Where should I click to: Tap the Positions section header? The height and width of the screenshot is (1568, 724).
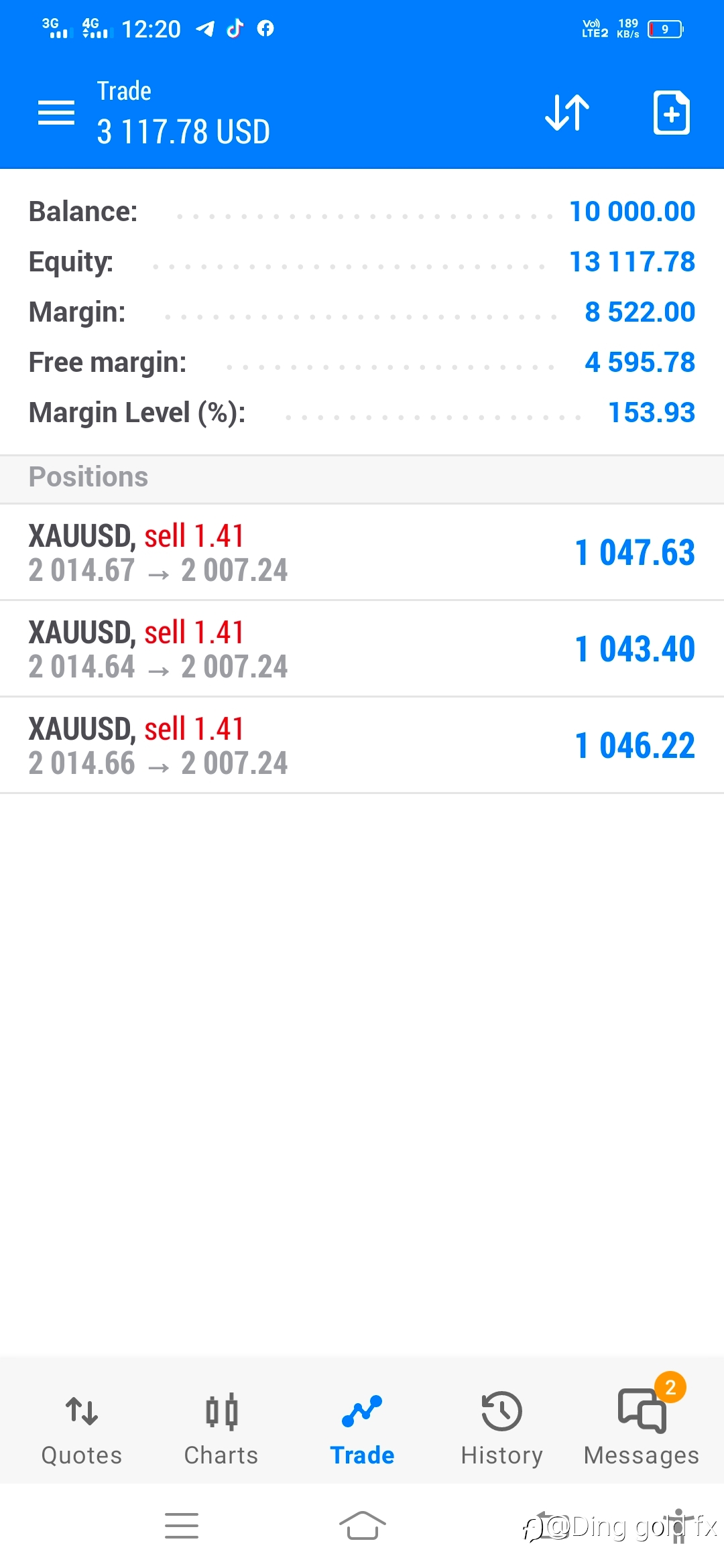(x=362, y=477)
